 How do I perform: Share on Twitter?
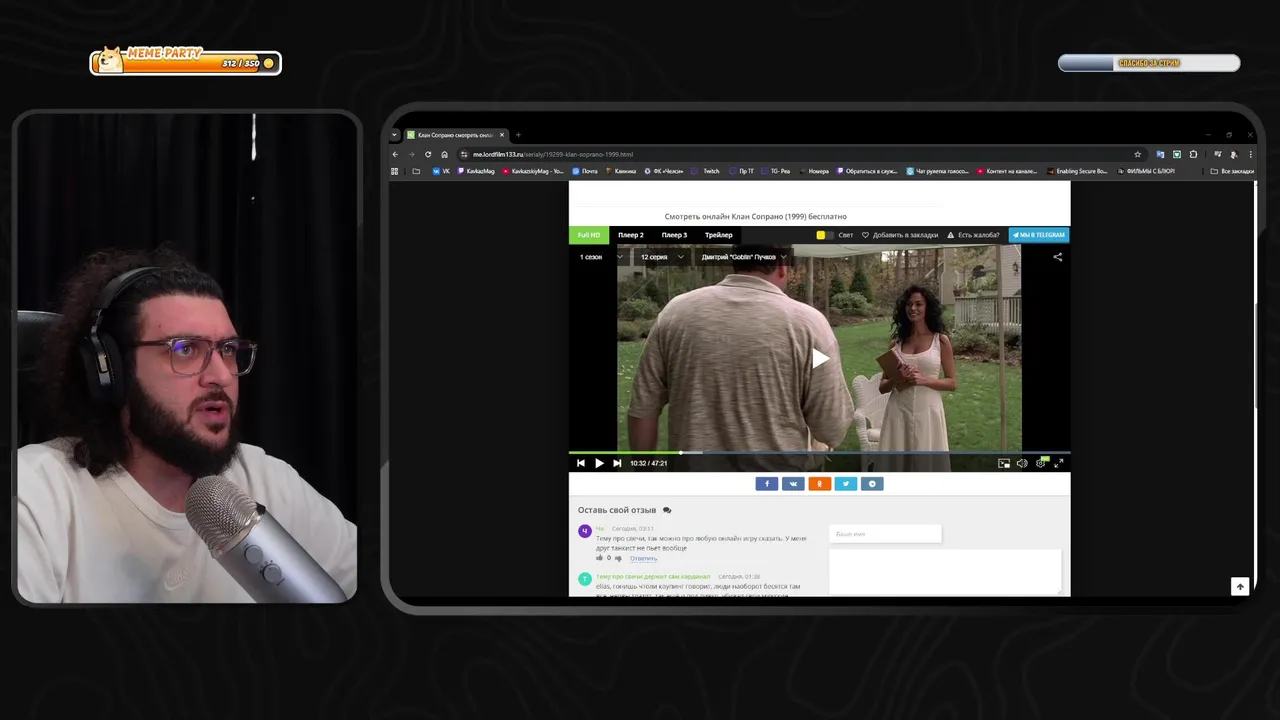coord(845,484)
